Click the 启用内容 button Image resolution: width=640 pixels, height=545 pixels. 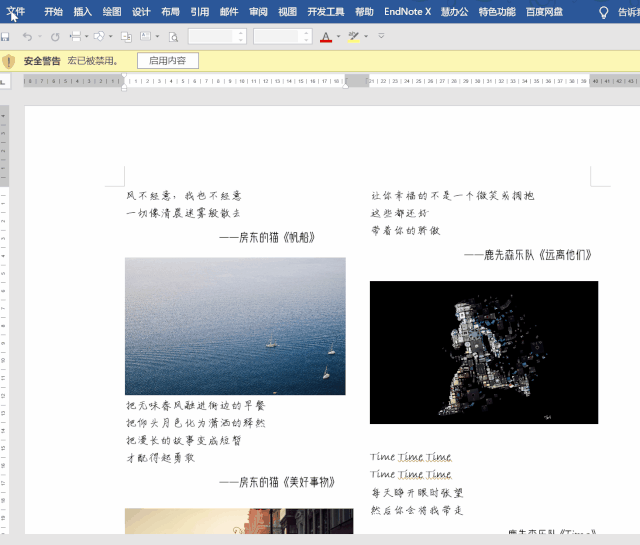[x=167, y=61]
